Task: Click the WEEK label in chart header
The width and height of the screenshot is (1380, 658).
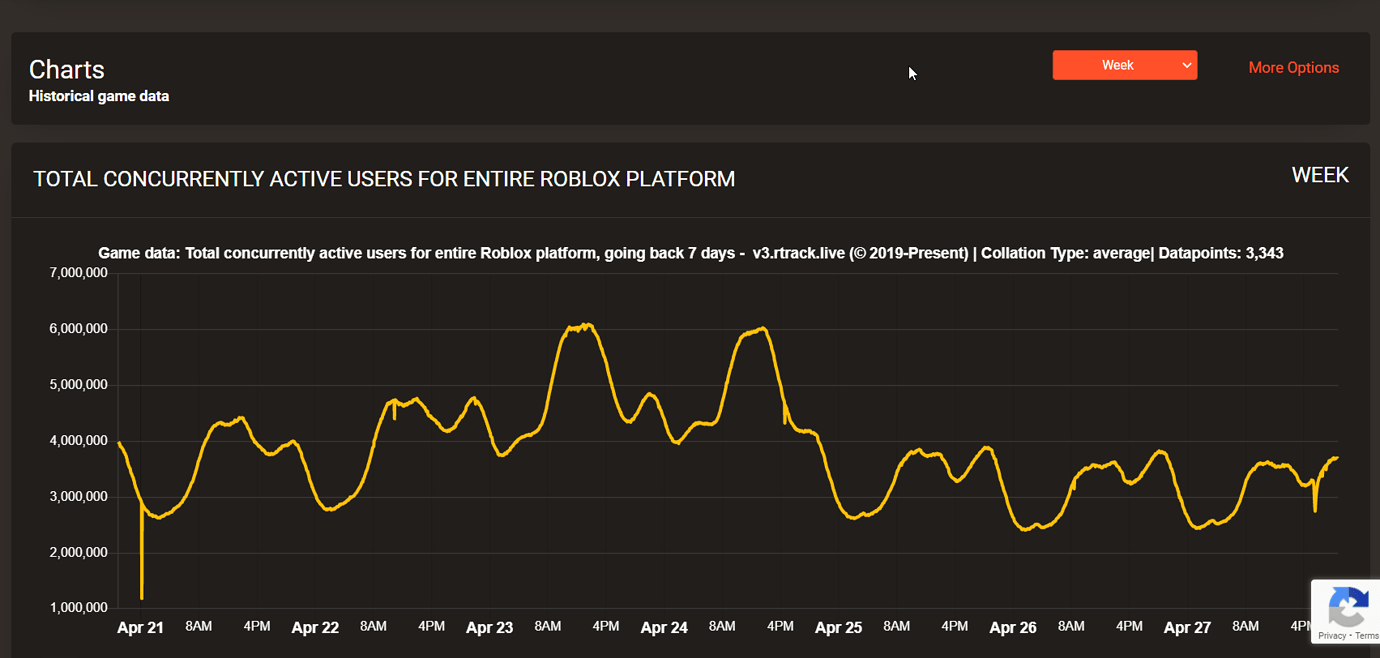Action: (x=1320, y=176)
